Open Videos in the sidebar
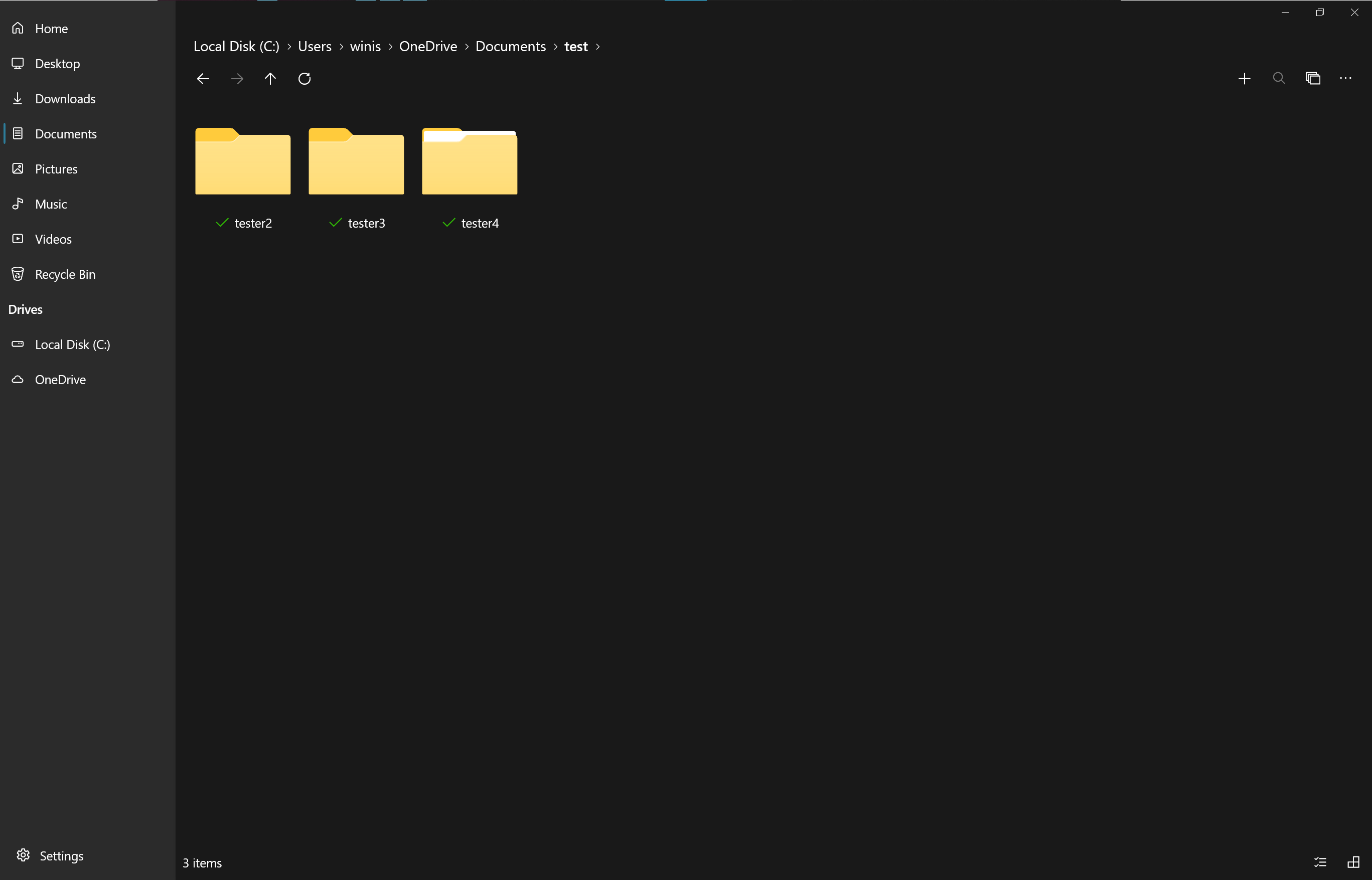The image size is (1372, 880). [x=87, y=239]
